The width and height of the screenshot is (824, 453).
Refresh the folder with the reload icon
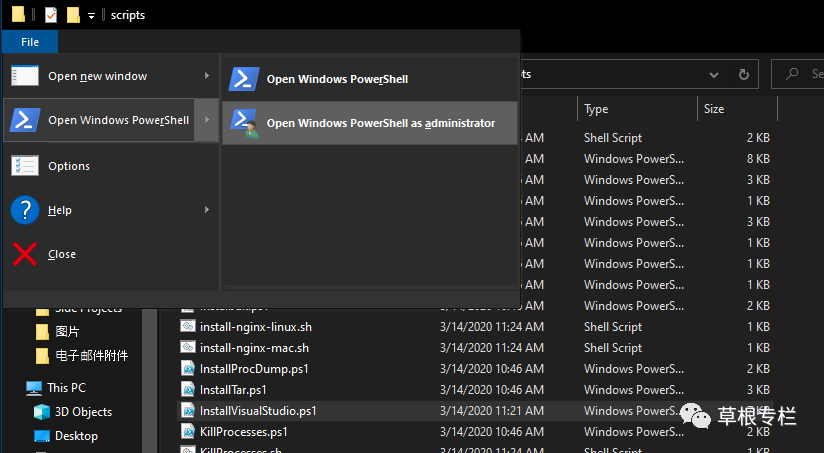tap(743, 74)
